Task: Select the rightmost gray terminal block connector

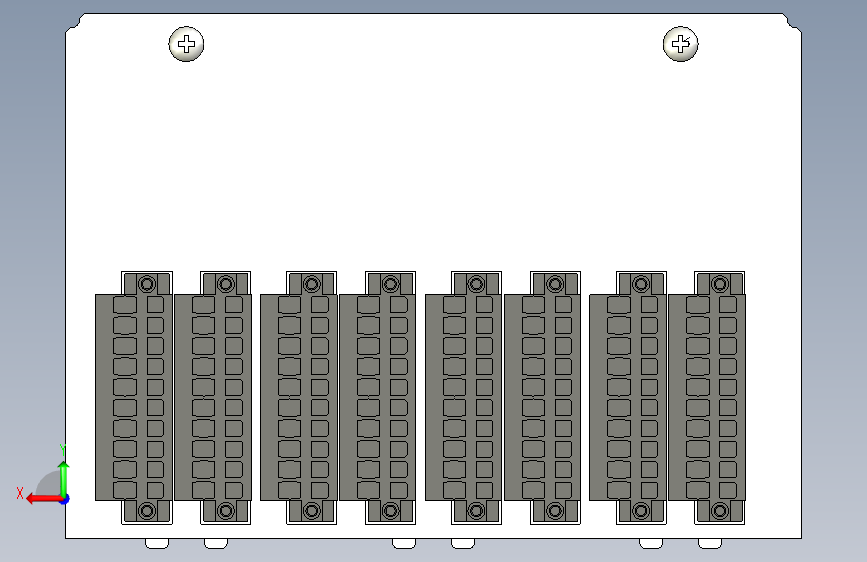Action: (x=707, y=398)
